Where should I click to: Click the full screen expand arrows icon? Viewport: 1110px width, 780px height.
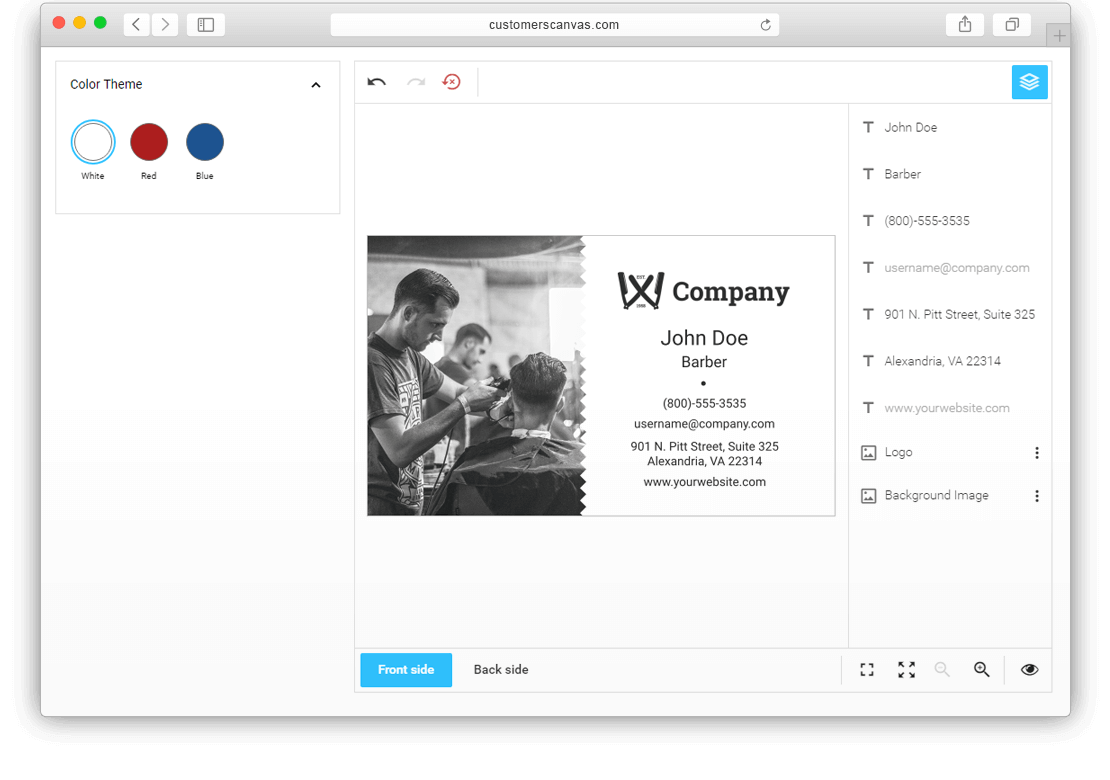(x=906, y=670)
